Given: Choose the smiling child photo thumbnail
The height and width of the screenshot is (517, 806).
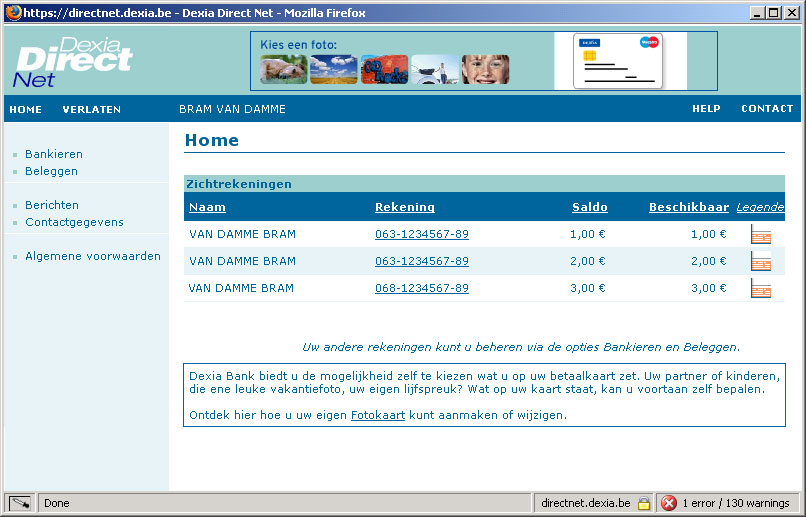Looking at the screenshot, I should (485, 69).
